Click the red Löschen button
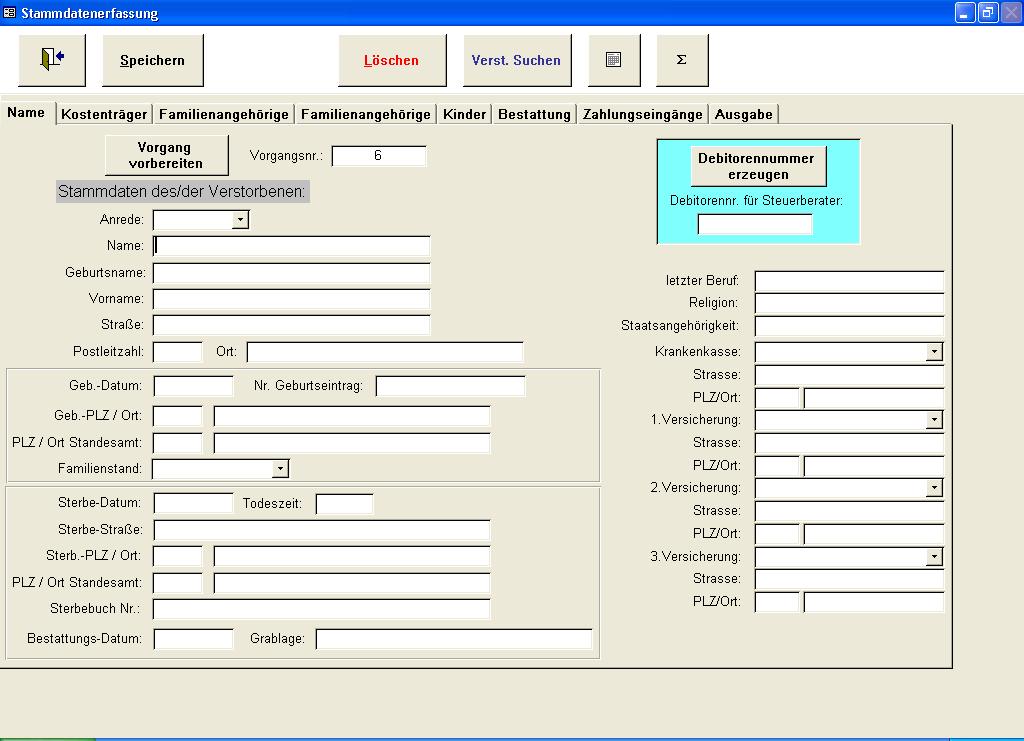The height and width of the screenshot is (741, 1024). point(391,60)
